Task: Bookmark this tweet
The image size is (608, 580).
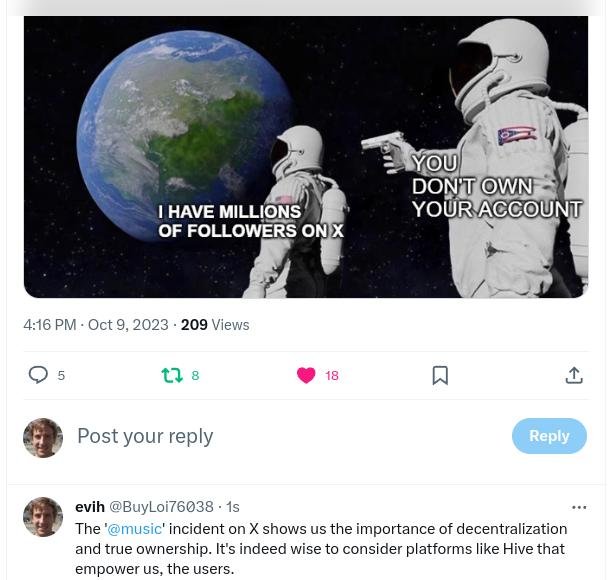Action: 440,375
